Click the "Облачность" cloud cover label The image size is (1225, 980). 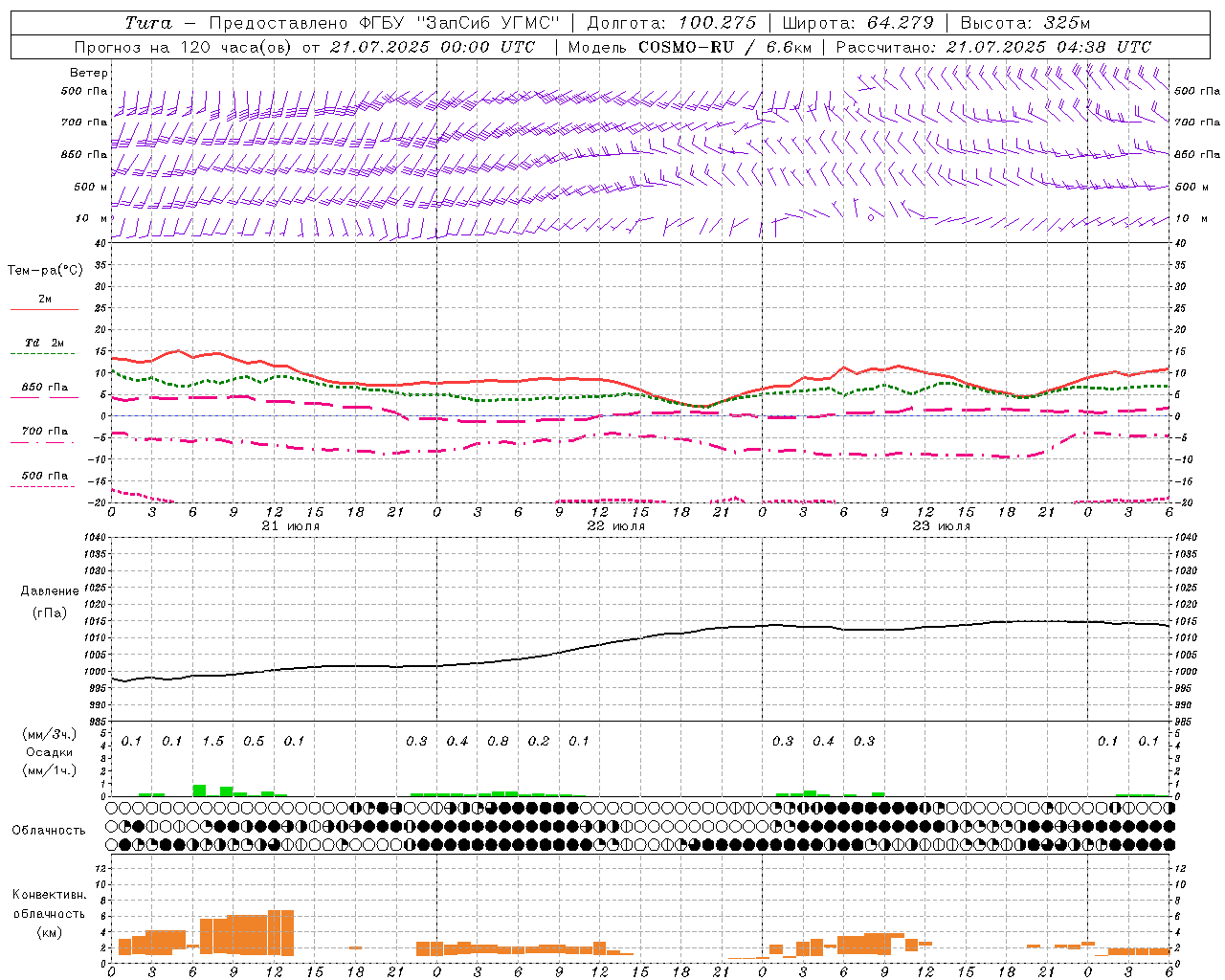[49, 831]
